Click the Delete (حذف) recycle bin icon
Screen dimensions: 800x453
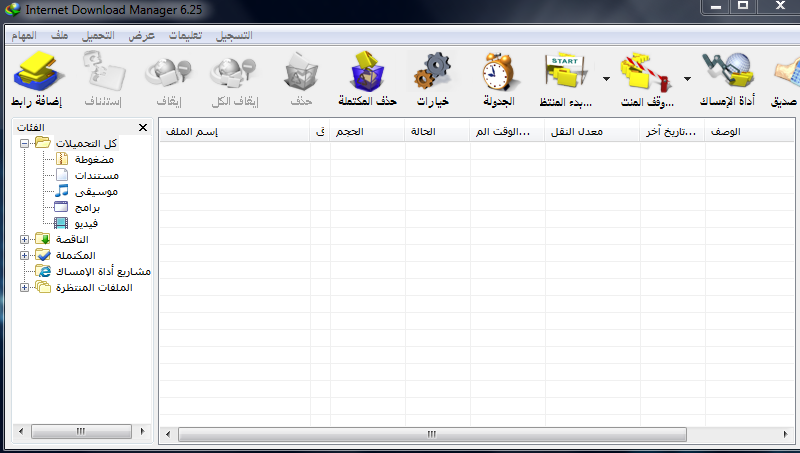(x=301, y=72)
